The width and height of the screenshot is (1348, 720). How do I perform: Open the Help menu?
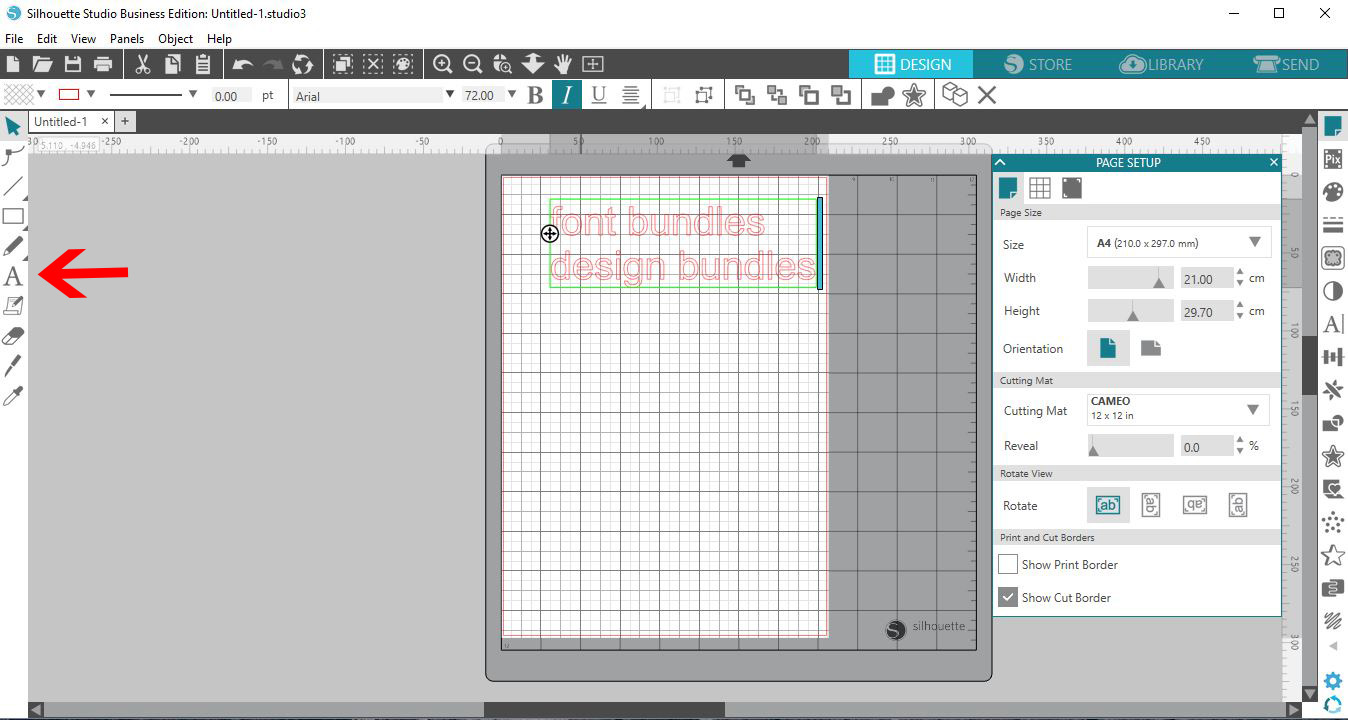point(219,39)
